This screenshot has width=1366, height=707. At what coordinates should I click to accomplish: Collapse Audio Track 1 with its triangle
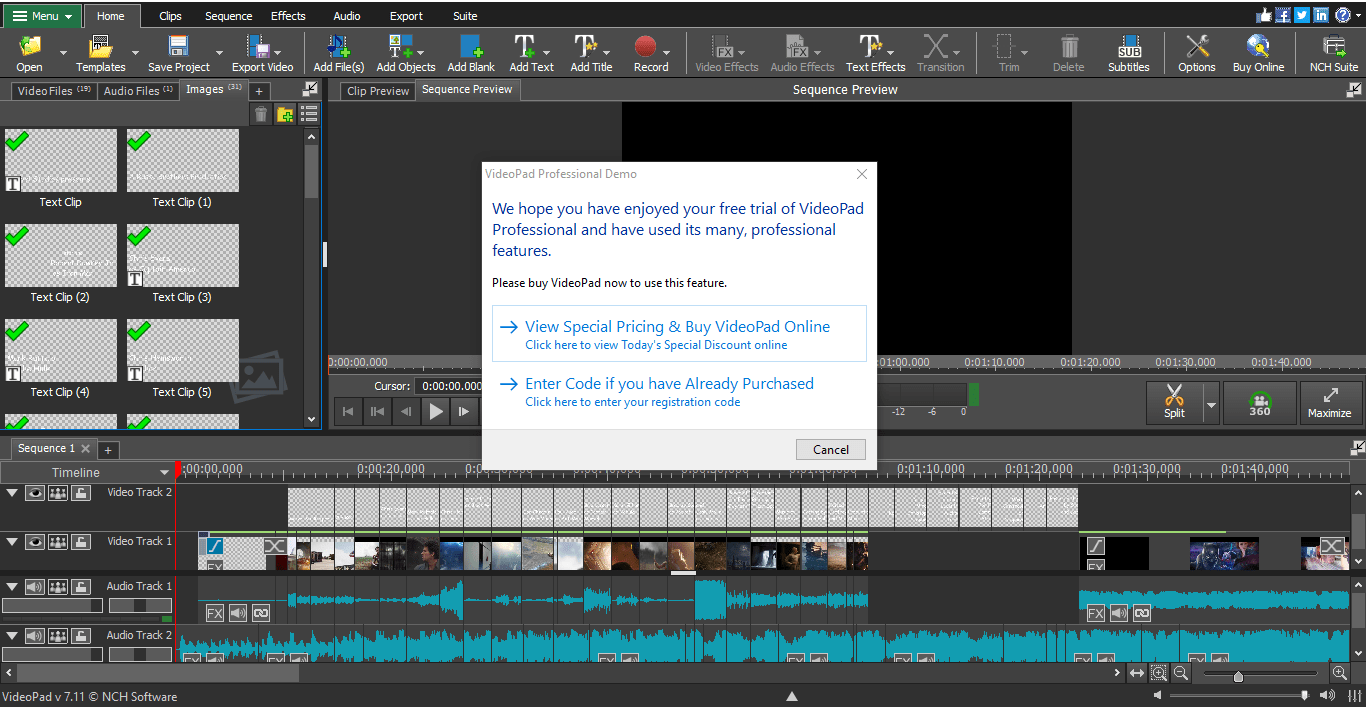(x=11, y=586)
